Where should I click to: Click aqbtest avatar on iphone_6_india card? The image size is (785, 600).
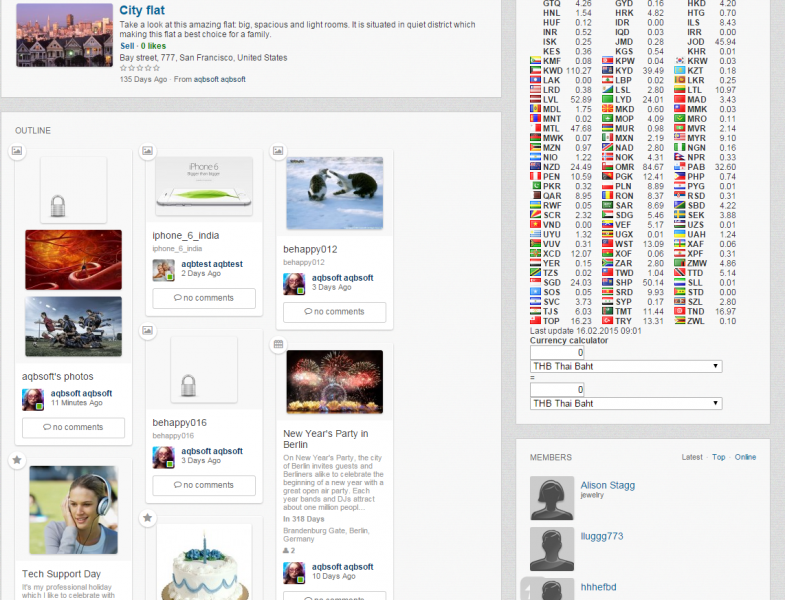163,270
